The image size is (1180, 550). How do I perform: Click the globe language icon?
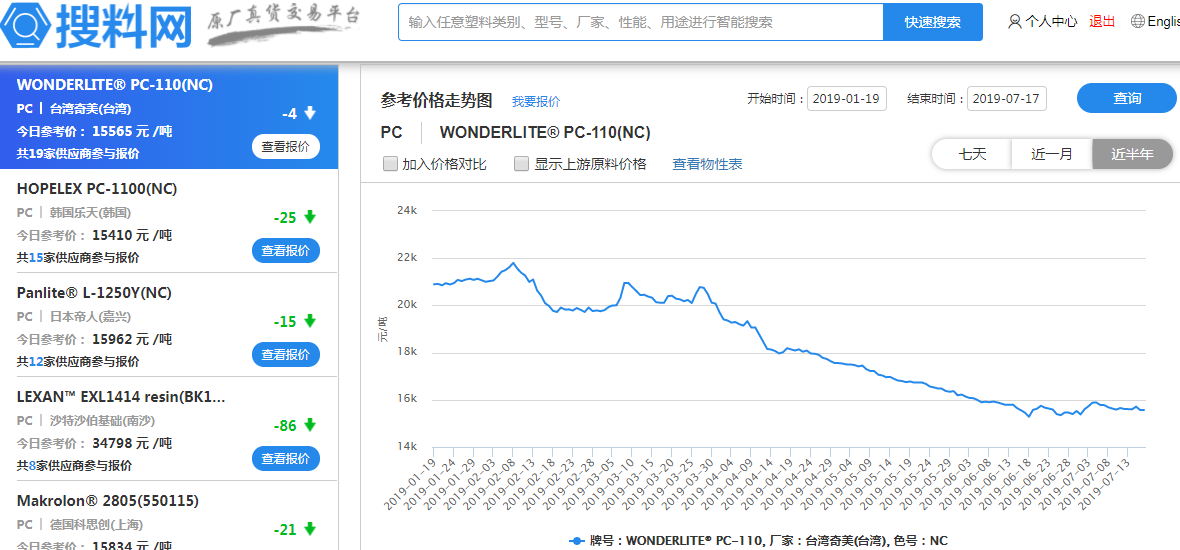click(1137, 21)
